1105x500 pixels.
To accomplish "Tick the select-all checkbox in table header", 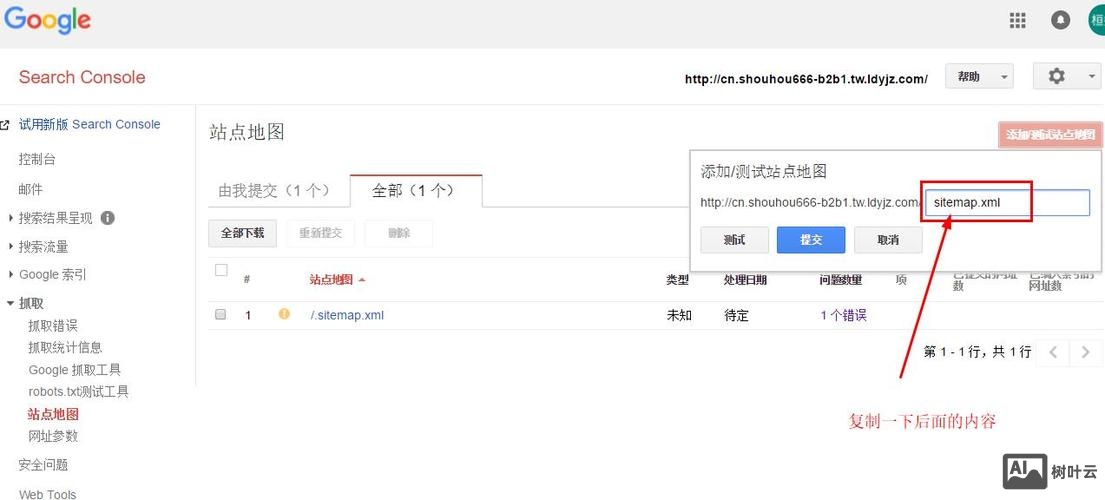I will [221, 270].
